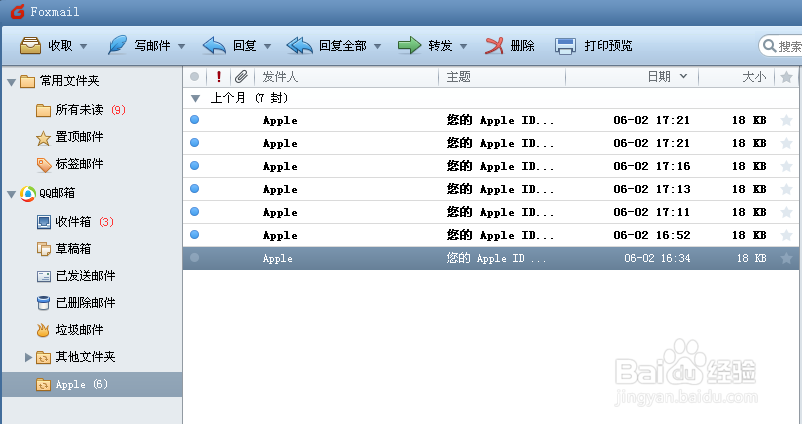This screenshot has width=802, height=424.
Task: Open the 转发 dropdown arrow
Action: [x=463, y=46]
